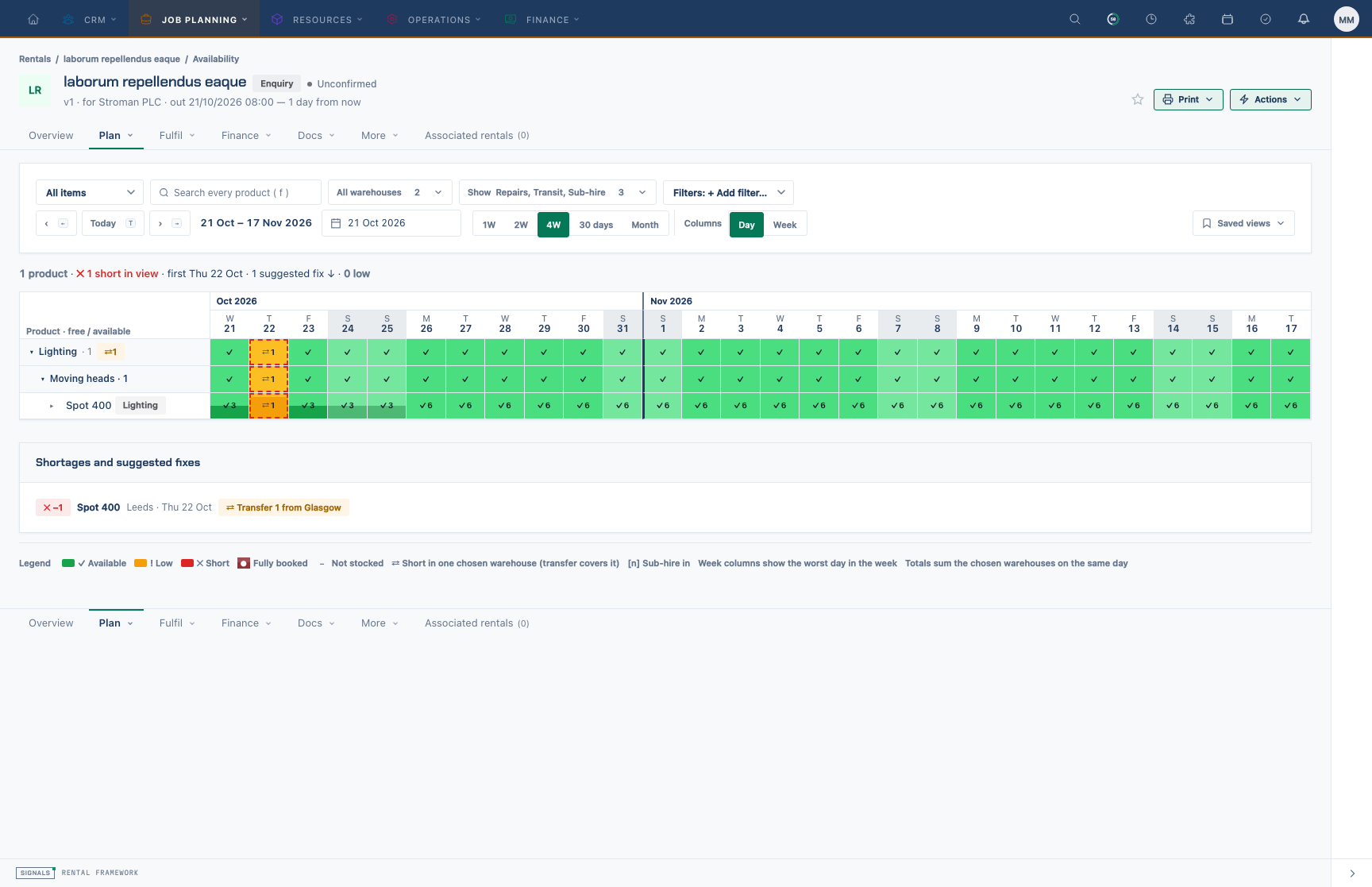Open the Job Planning menu
Image resolution: width=1372 pixels, height=887 pixels.
[195, 19]
